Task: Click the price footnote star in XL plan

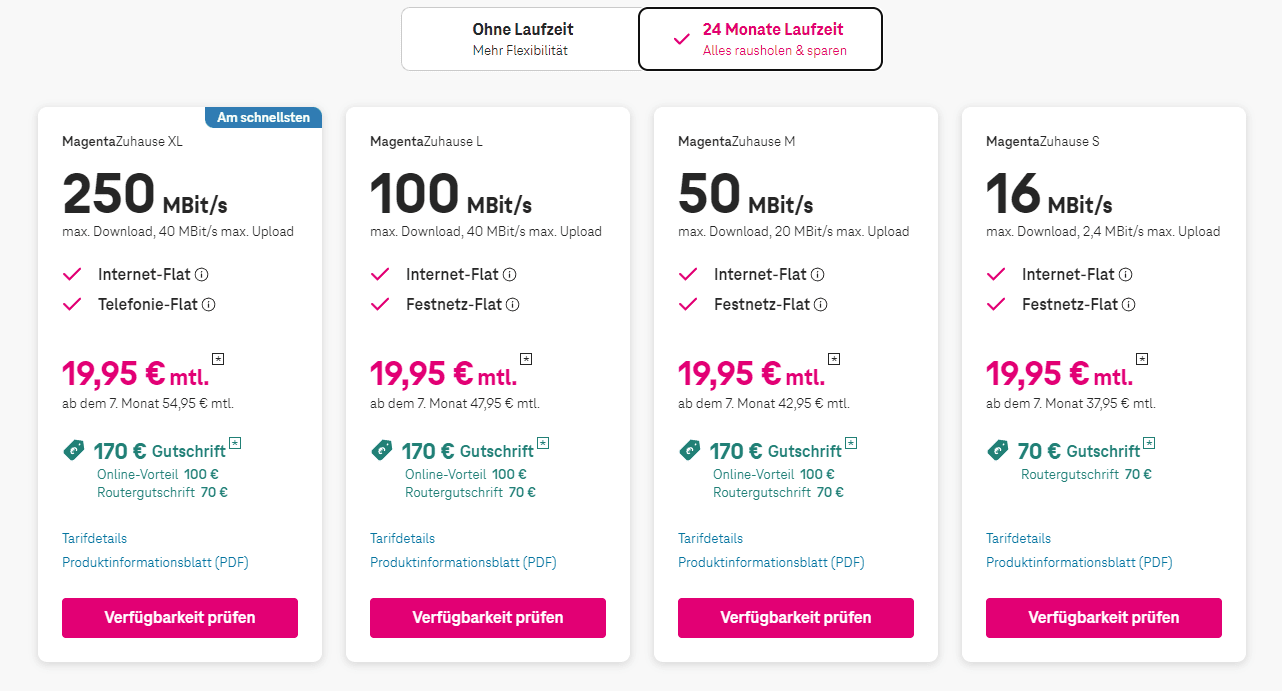Action: [x=218, y=358]
